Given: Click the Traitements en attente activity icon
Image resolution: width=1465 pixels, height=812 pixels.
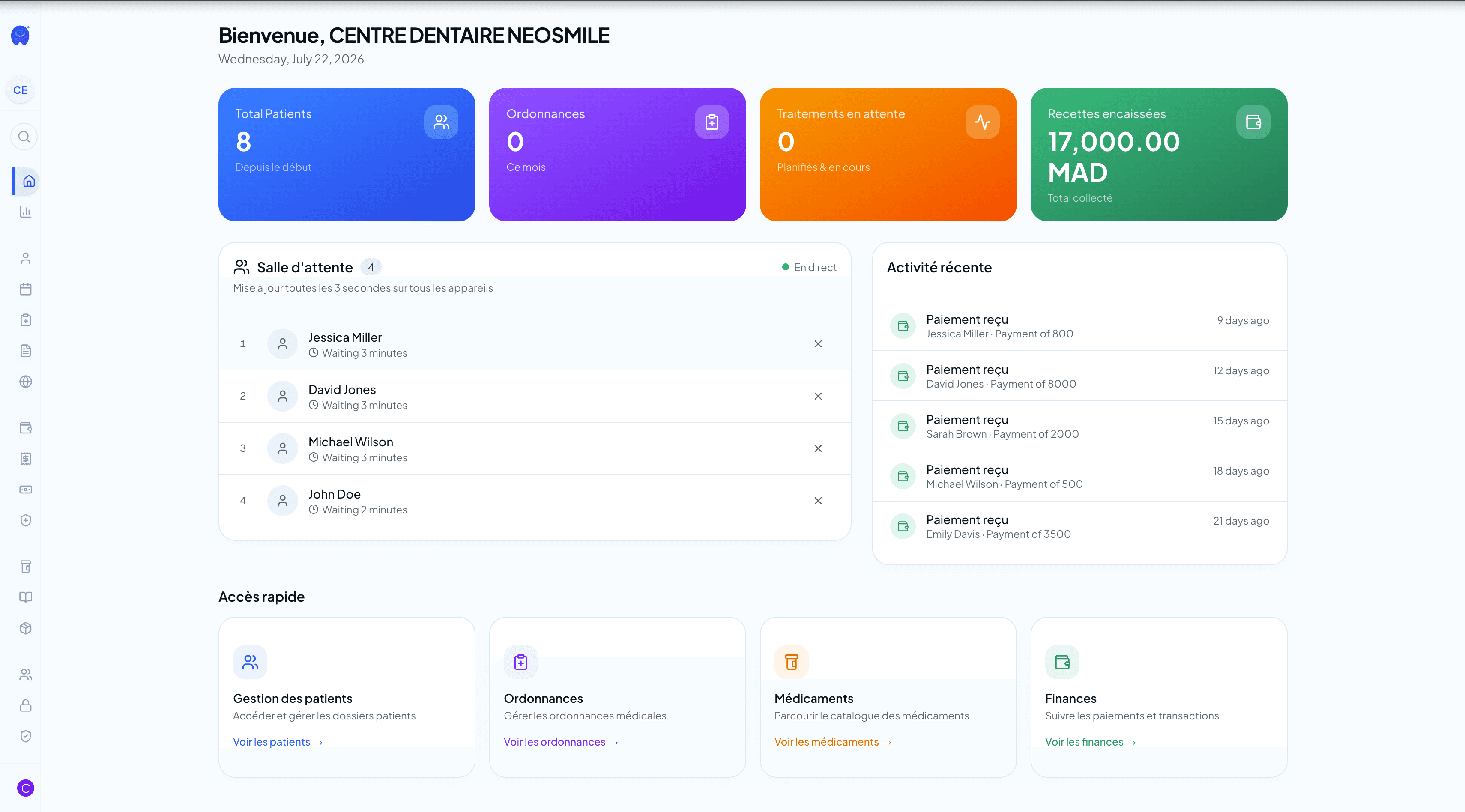Looking at the screenshot, I should pos(982,122).
